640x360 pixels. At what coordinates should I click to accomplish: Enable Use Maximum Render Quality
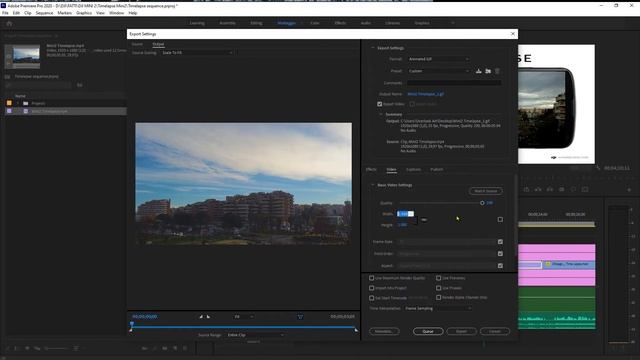point(371,278)
